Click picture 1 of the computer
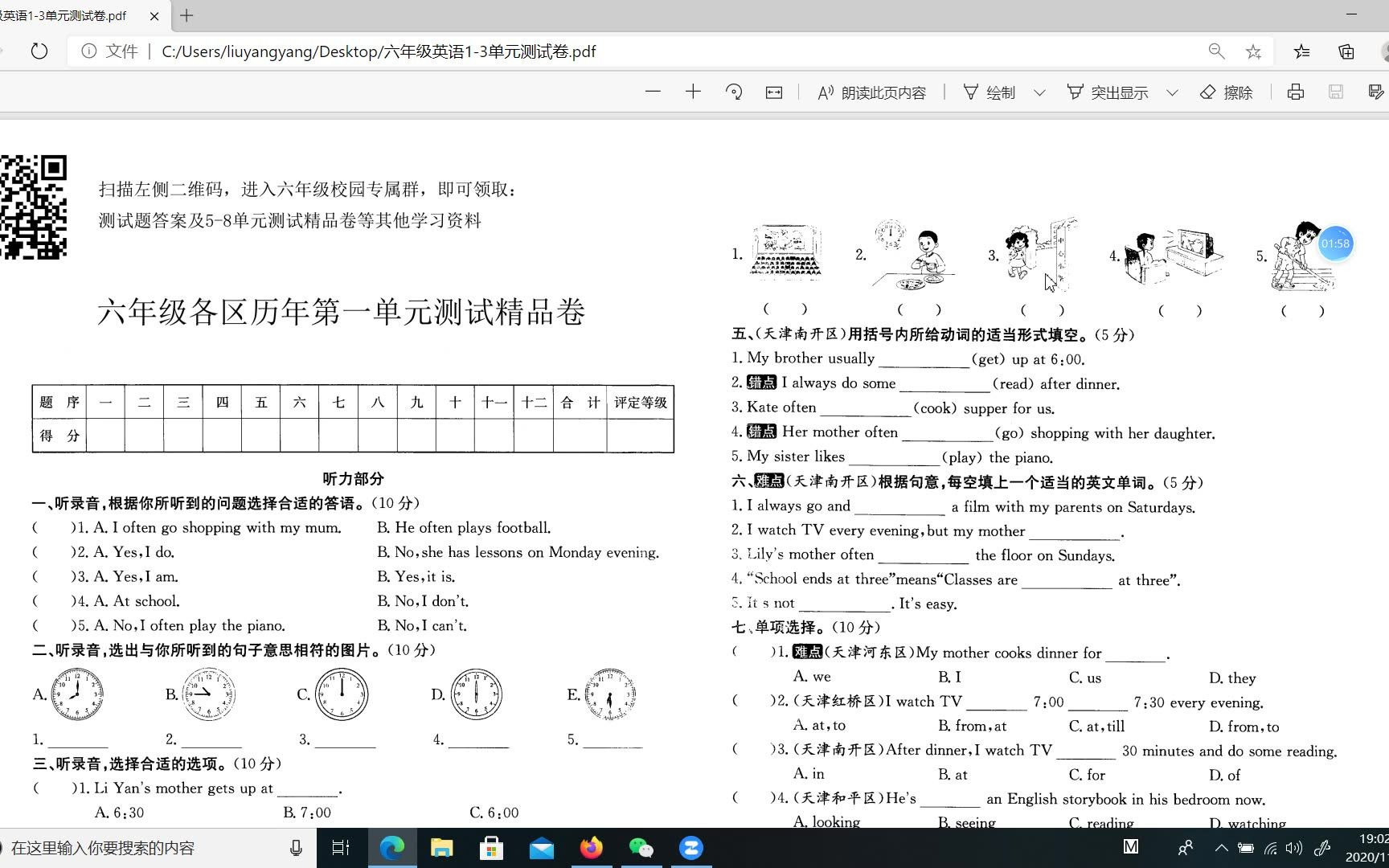Viewport: 1389px width, 868px height. tap(785, 252)
